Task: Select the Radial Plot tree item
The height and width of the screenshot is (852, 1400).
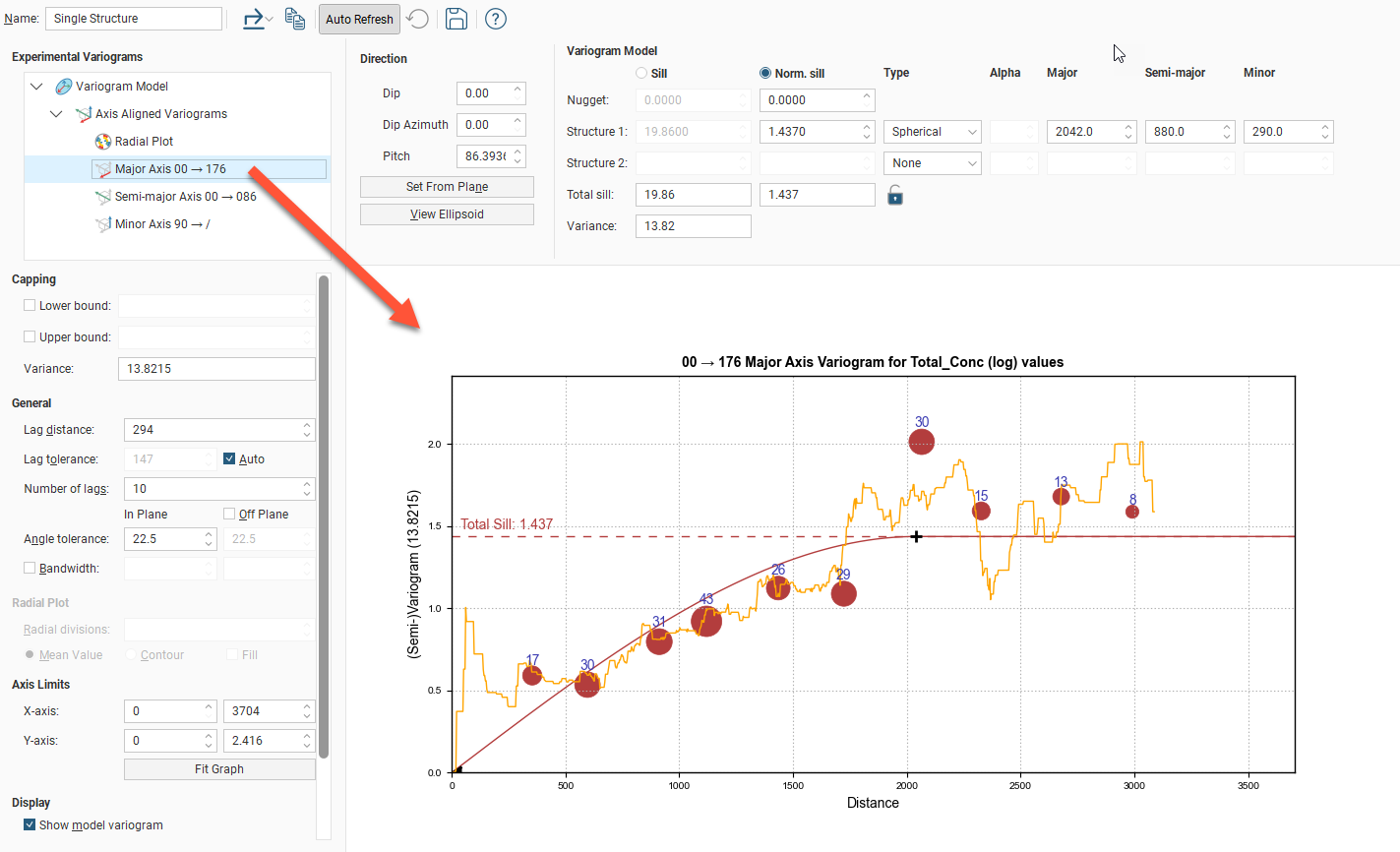Action: click(144, 142)
